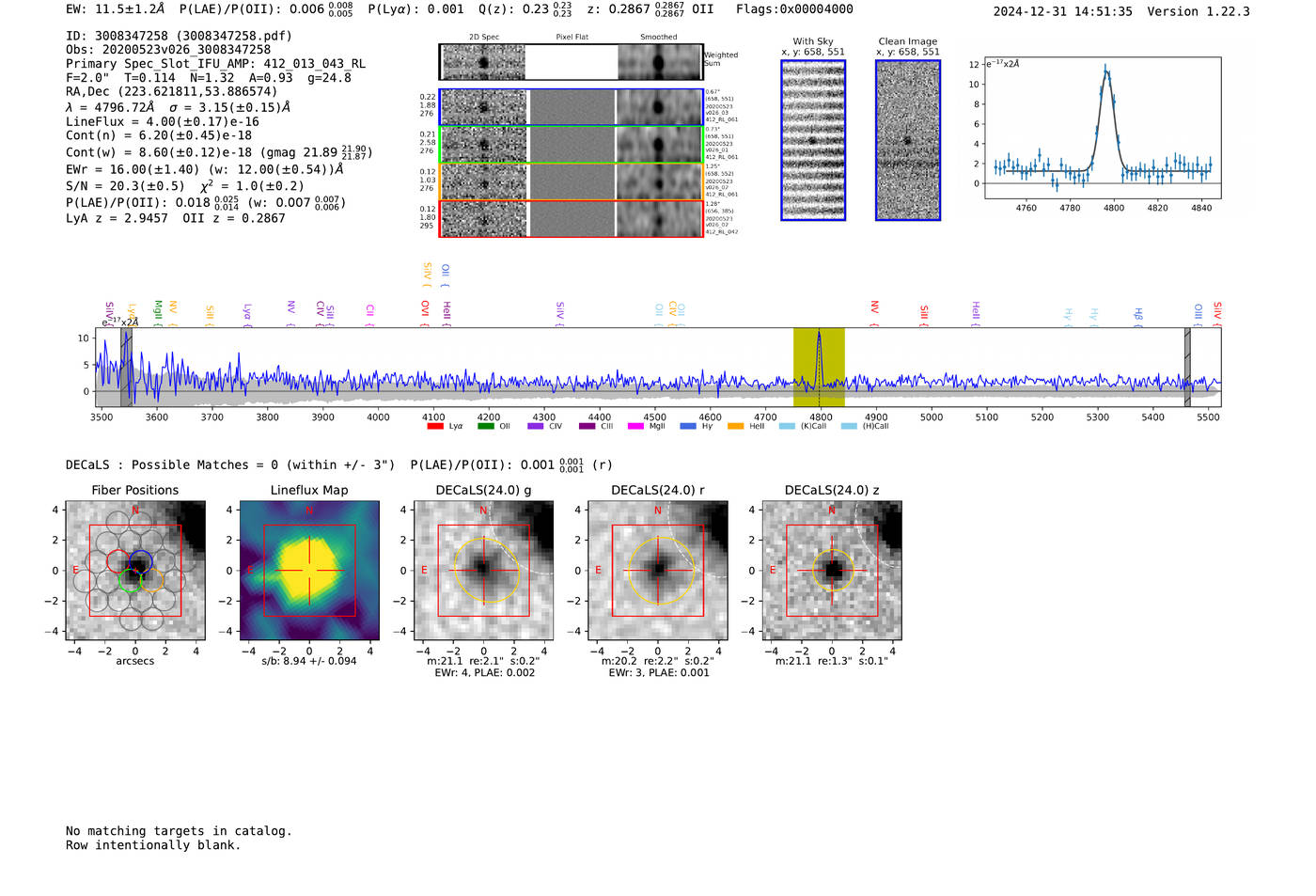Open the DECaLS(24.0) g image
1316x896 pixels.
pos(483,571)
